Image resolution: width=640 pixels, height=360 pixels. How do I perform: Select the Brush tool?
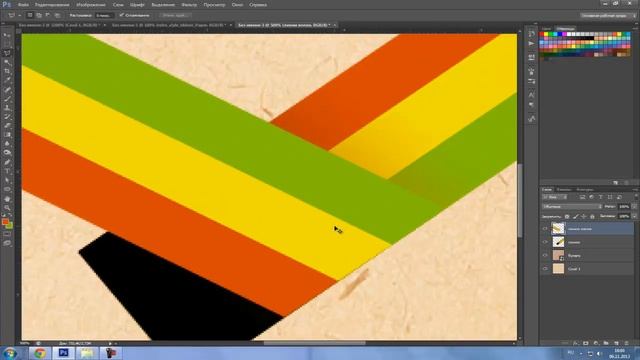7,99
